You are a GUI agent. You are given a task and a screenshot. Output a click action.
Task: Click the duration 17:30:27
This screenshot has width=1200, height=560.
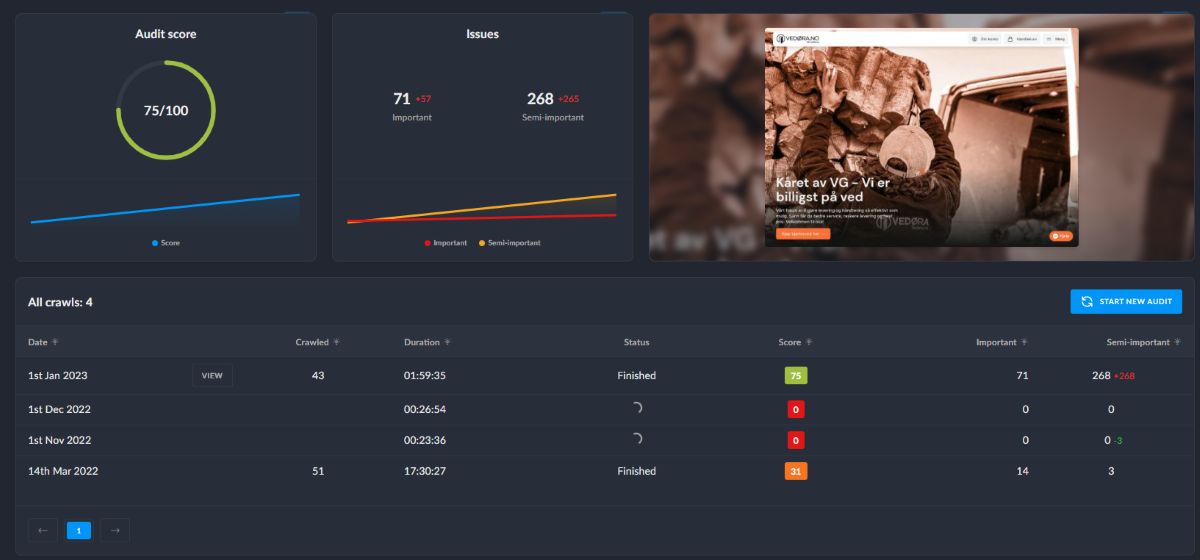tap(425, 471)
